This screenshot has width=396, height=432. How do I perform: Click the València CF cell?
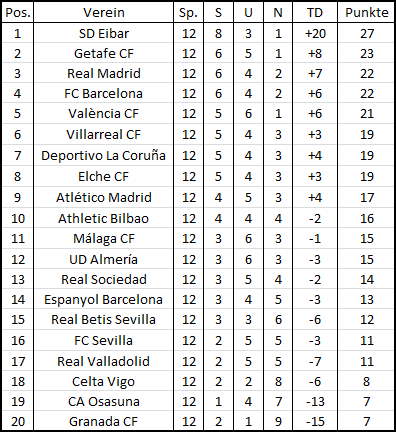point(103,113)
